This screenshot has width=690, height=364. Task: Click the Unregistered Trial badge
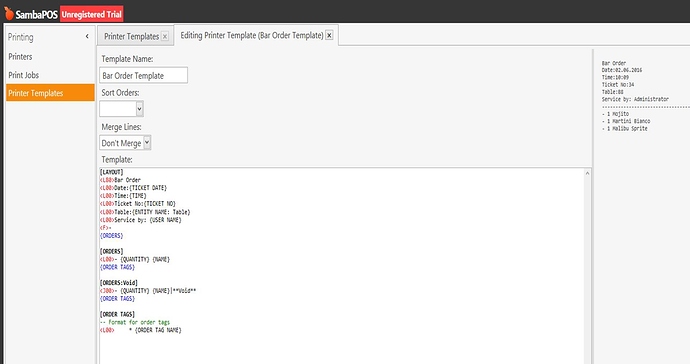tap(92, 14)
